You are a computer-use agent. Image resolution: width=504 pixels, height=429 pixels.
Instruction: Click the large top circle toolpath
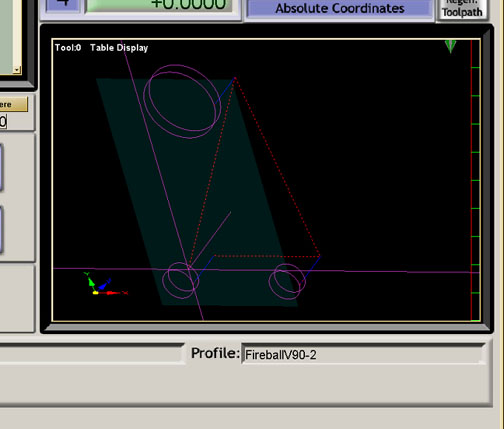click(182, 101)
